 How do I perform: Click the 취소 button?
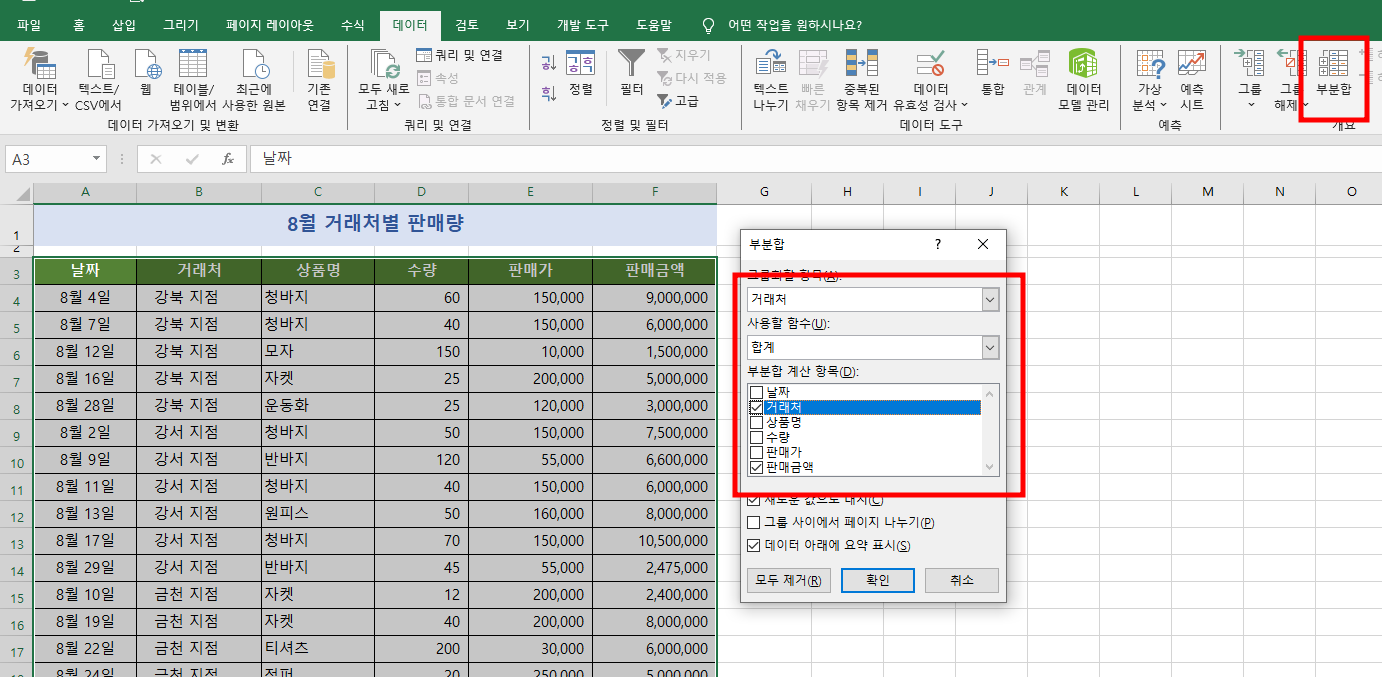click(962, 580)
